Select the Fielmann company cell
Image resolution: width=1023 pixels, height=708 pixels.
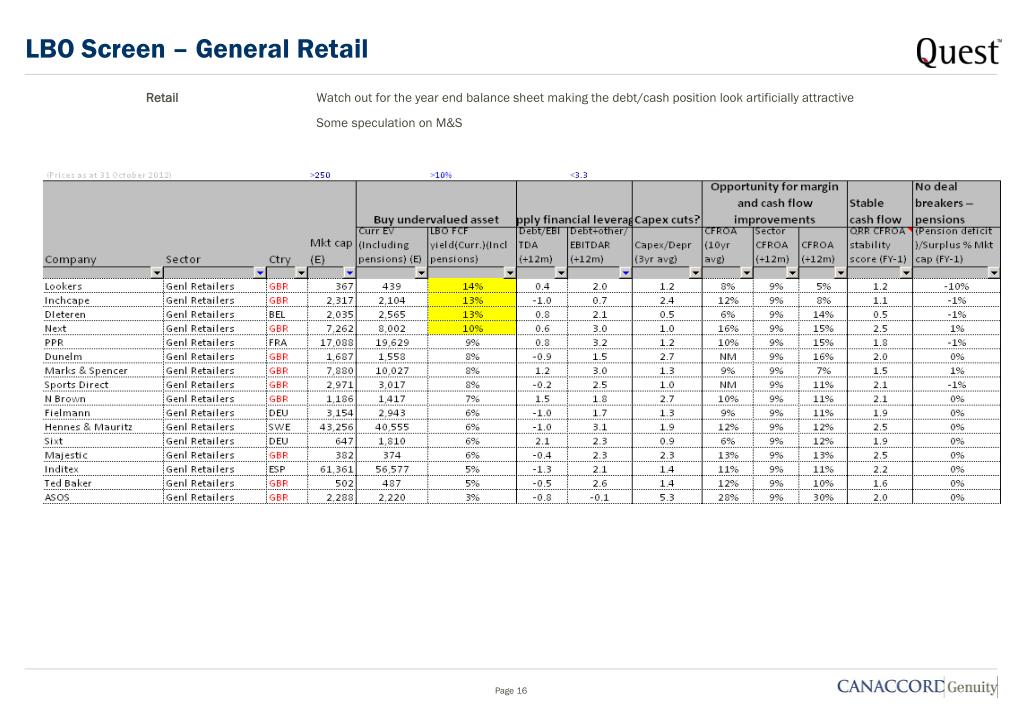[x=102, y=413]
